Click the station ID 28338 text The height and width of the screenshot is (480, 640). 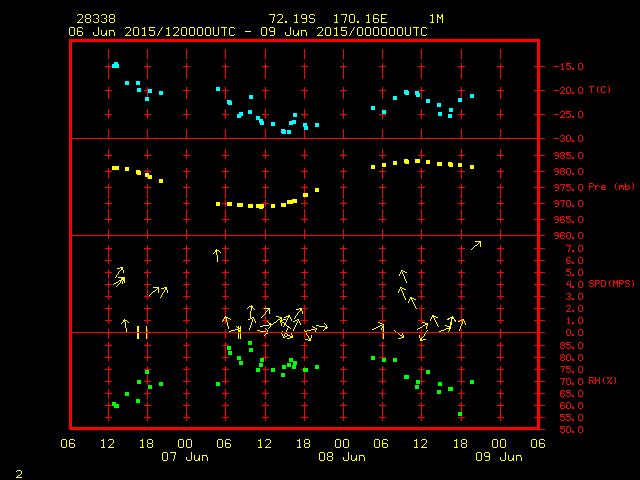pos(96,19)
